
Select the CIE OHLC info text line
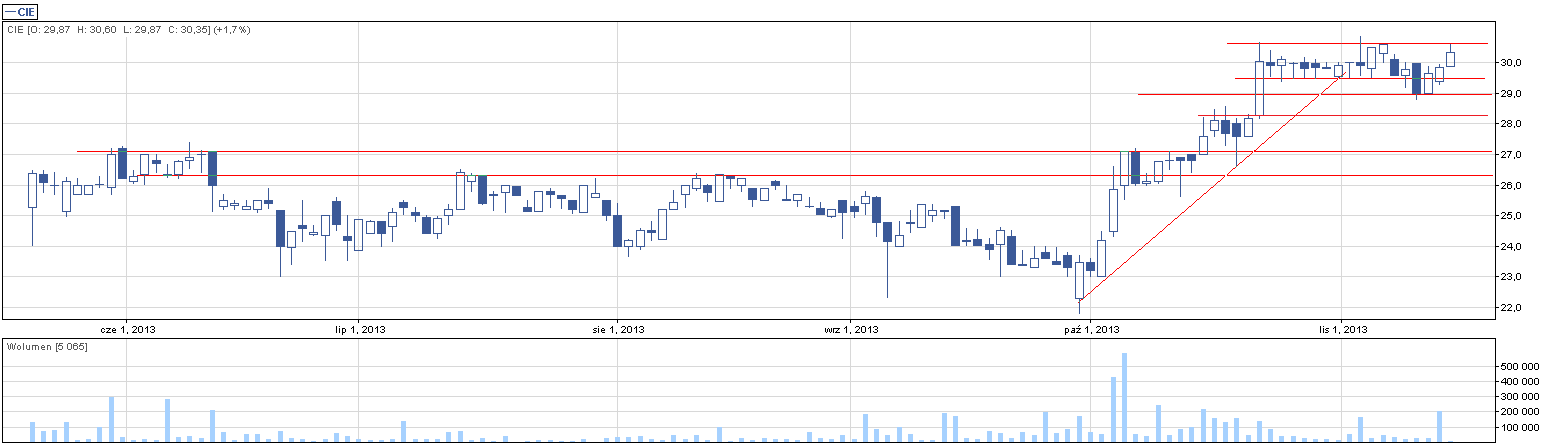pos(128,30)
